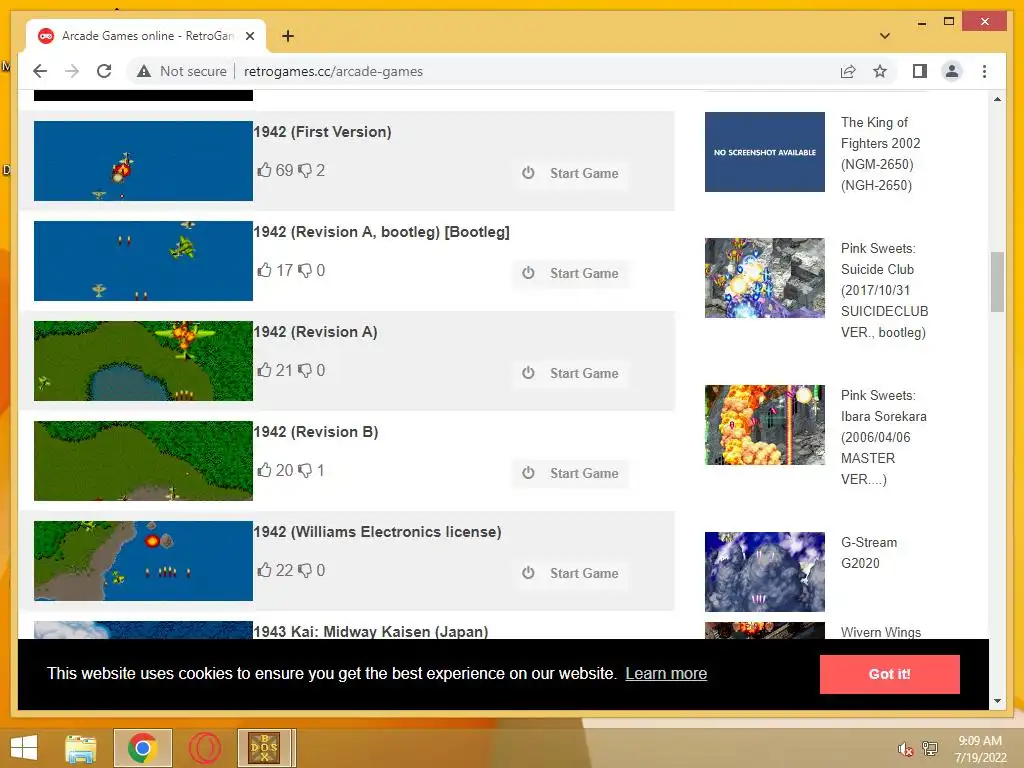Click 1942 (Revision A, bootleg) screenshot
The height and width of the screenshot is (768, 1024).
[x=143, y=261]
